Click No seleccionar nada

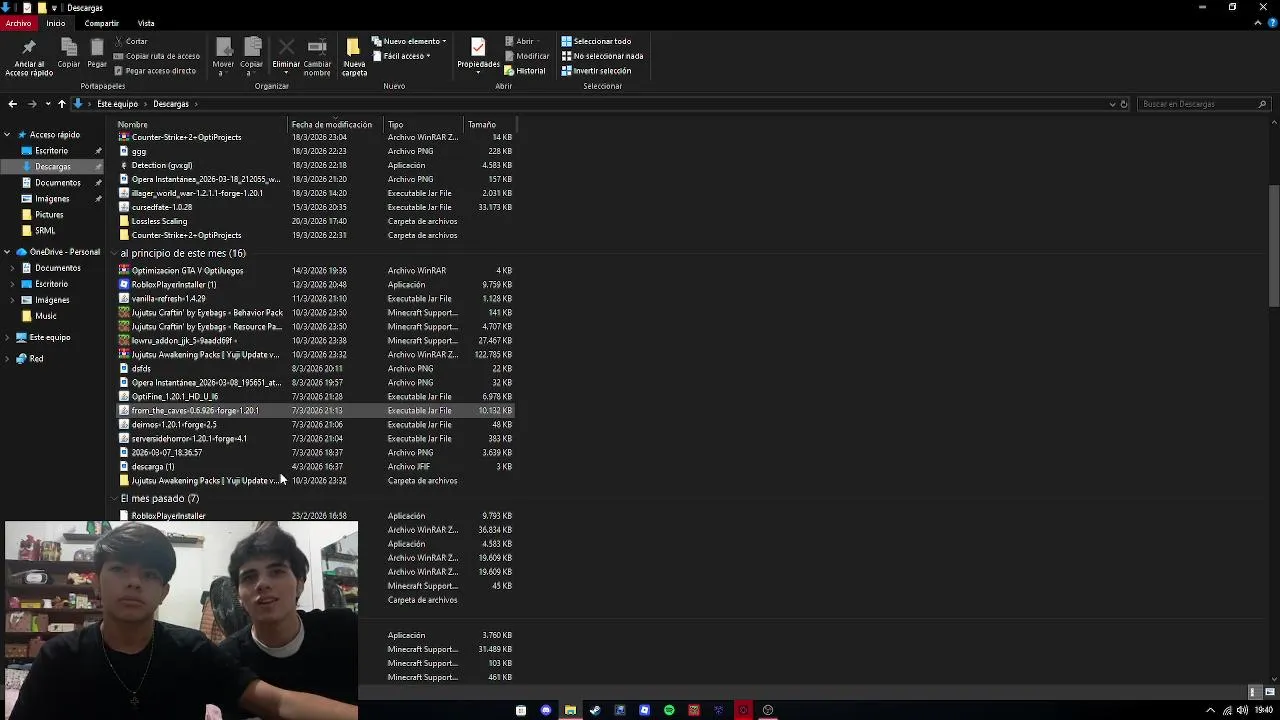pyautogui.click(x=602, y=56)
